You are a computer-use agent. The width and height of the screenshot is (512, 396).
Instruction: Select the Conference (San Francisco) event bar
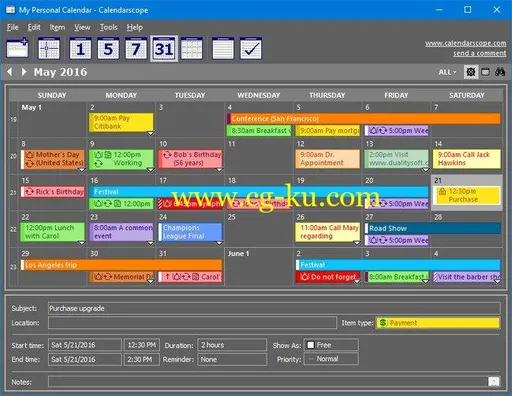pyautogui.click(x=363, y=119)
